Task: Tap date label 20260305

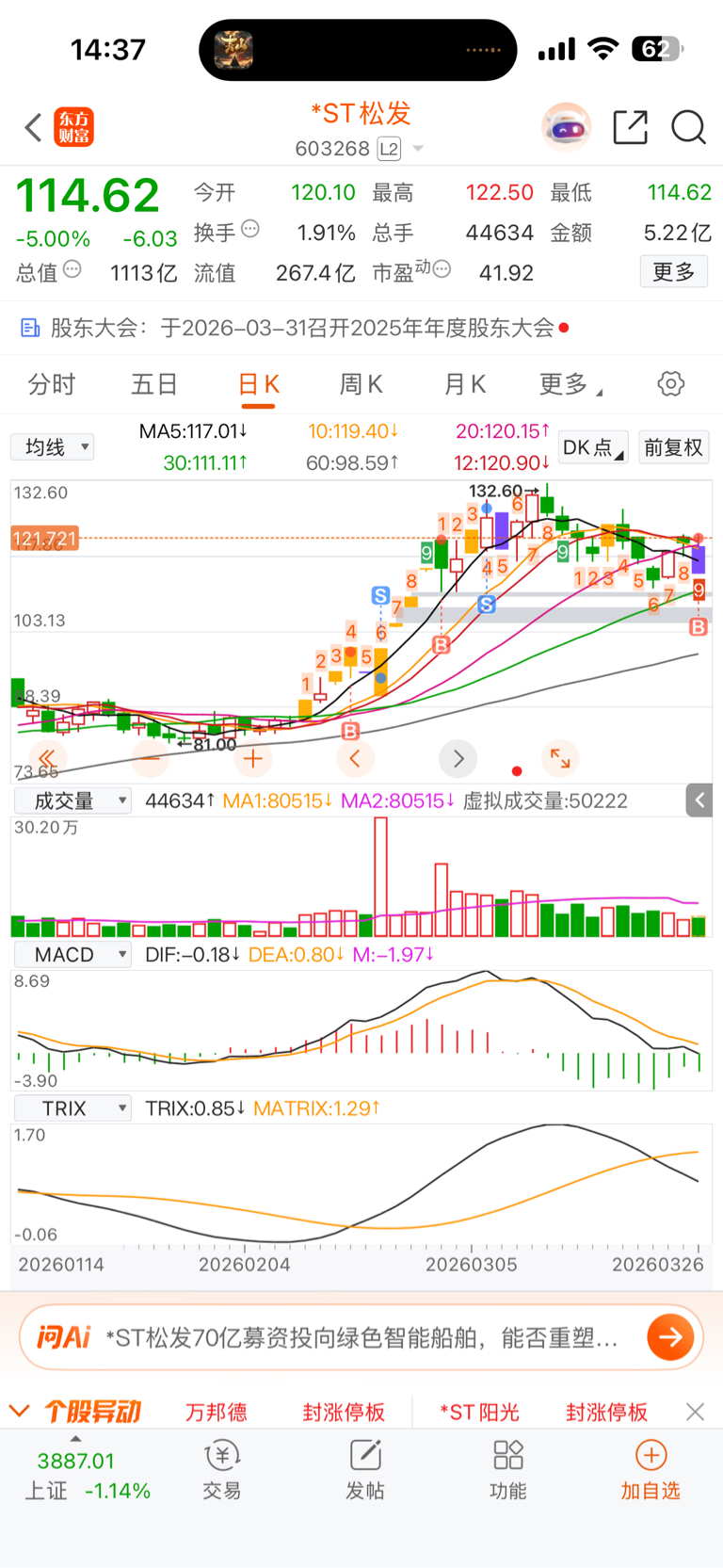Action: [472, 1264]
